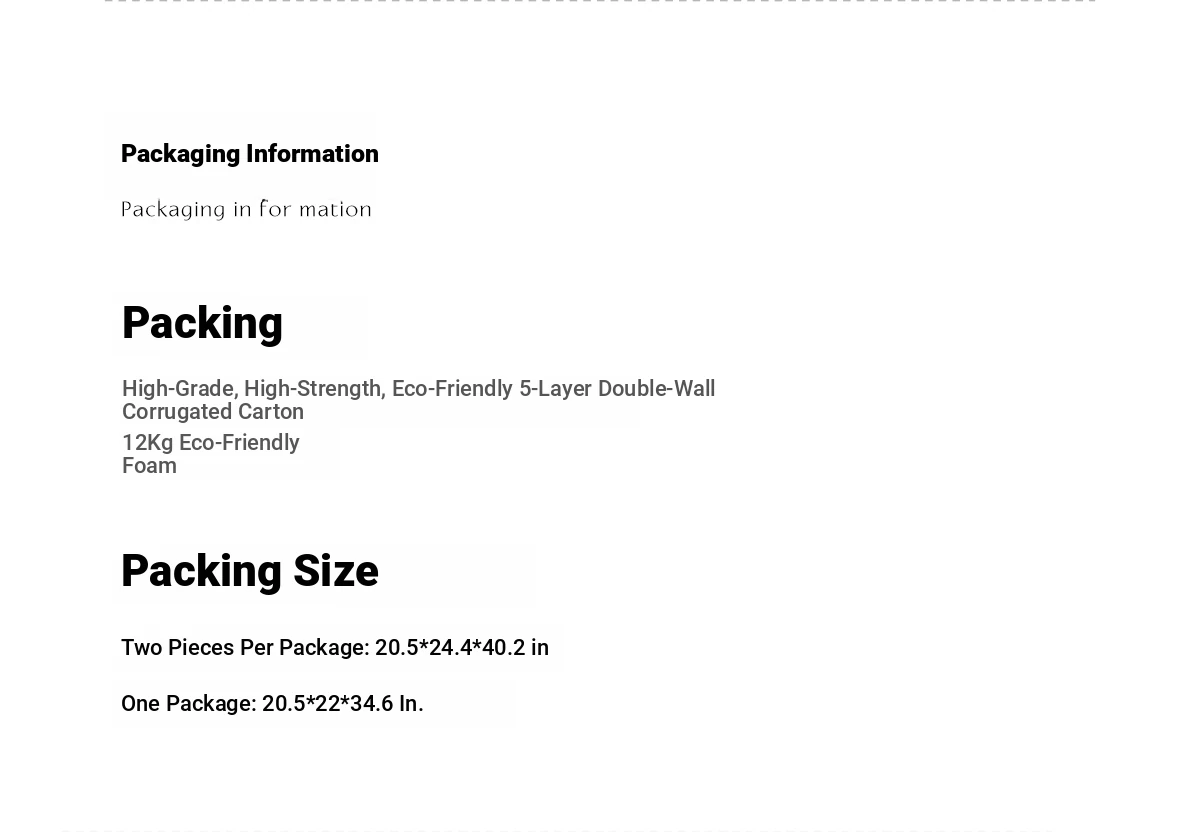Click the dashed divider at page bottom
The image size is (1200, 832).
click(x=556, y=830)
